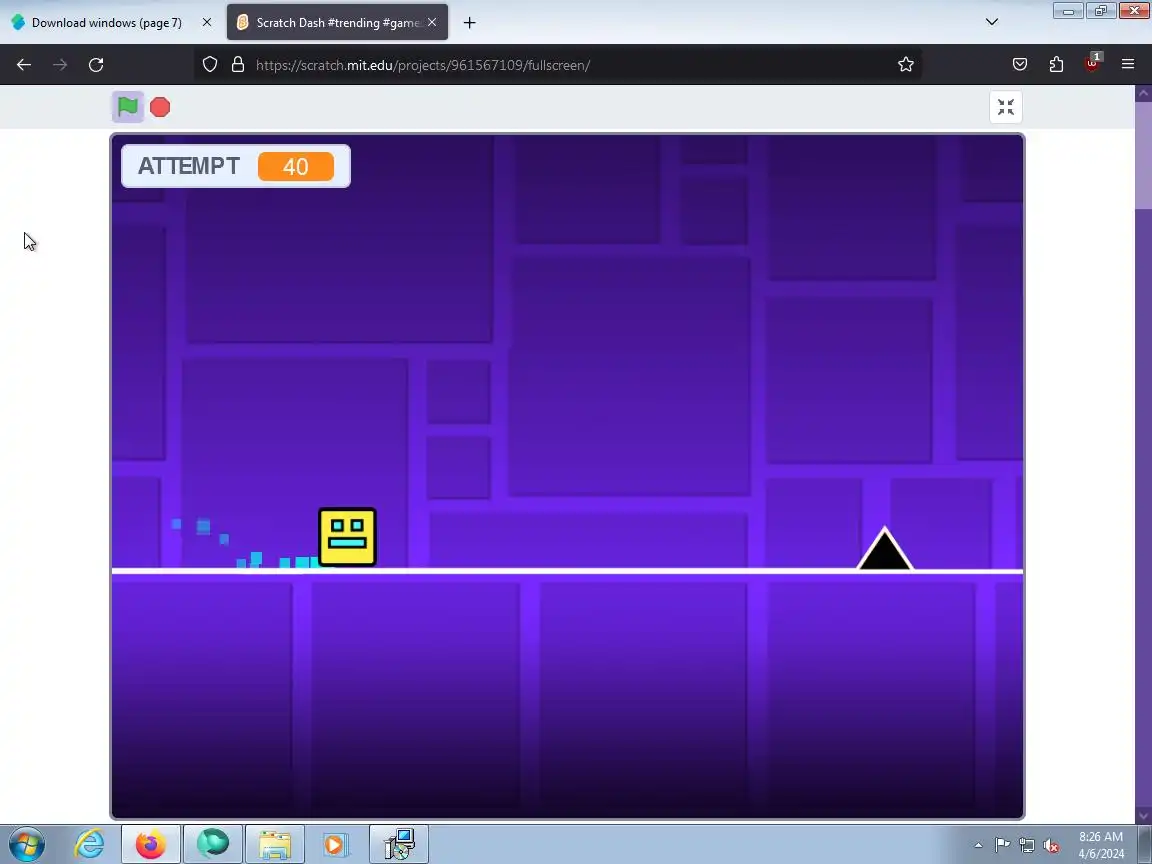
Task: Click the scratch.mit.edu address bar URL
Action: (423, 65)
